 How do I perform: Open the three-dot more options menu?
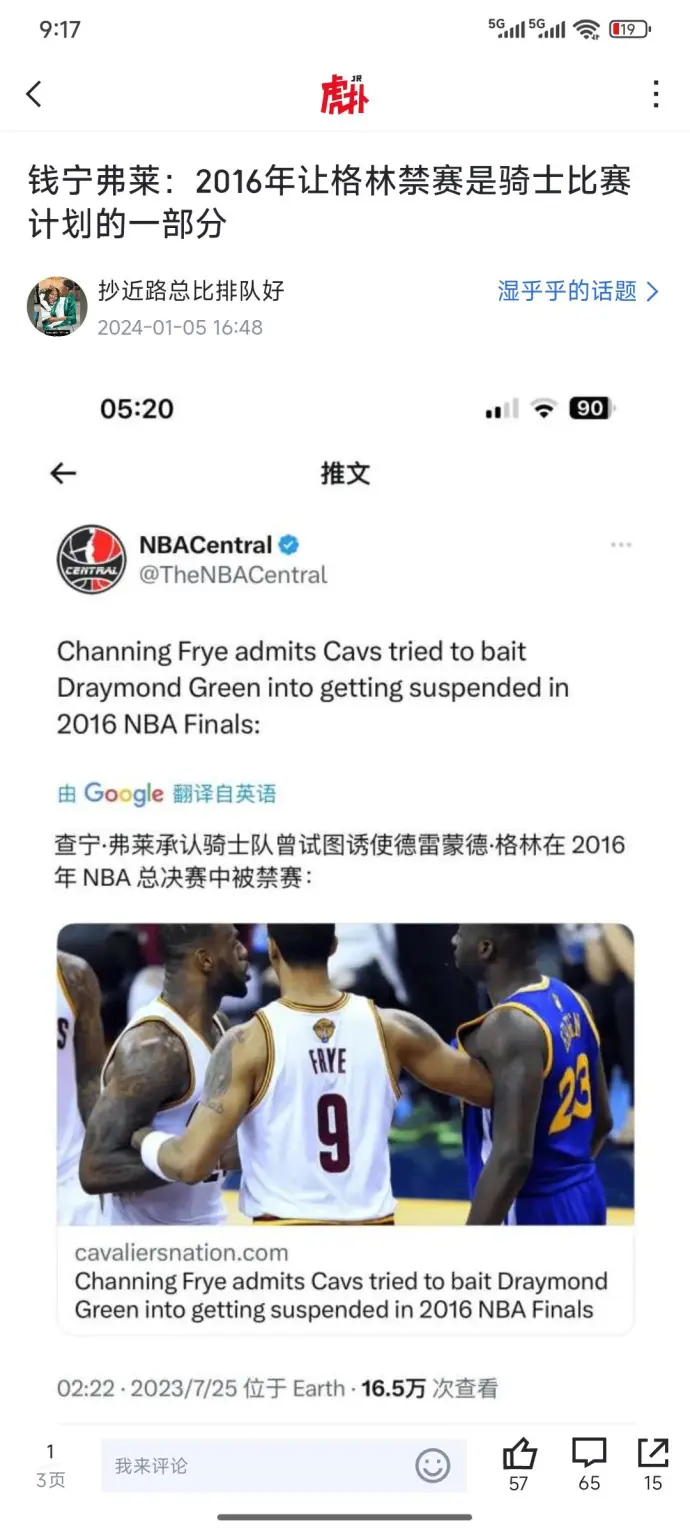(x=656, y=94)
